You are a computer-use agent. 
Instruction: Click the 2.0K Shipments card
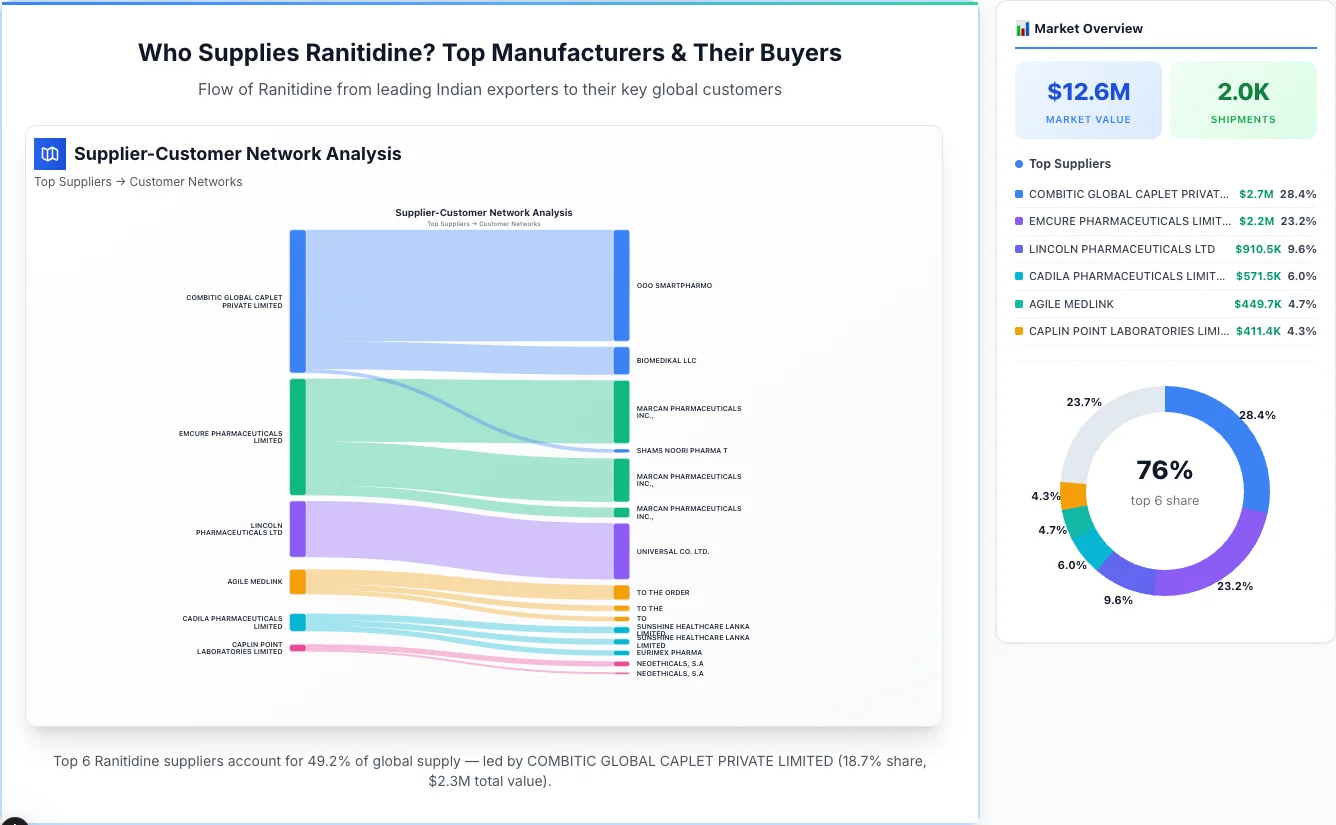click(1243, 99)
